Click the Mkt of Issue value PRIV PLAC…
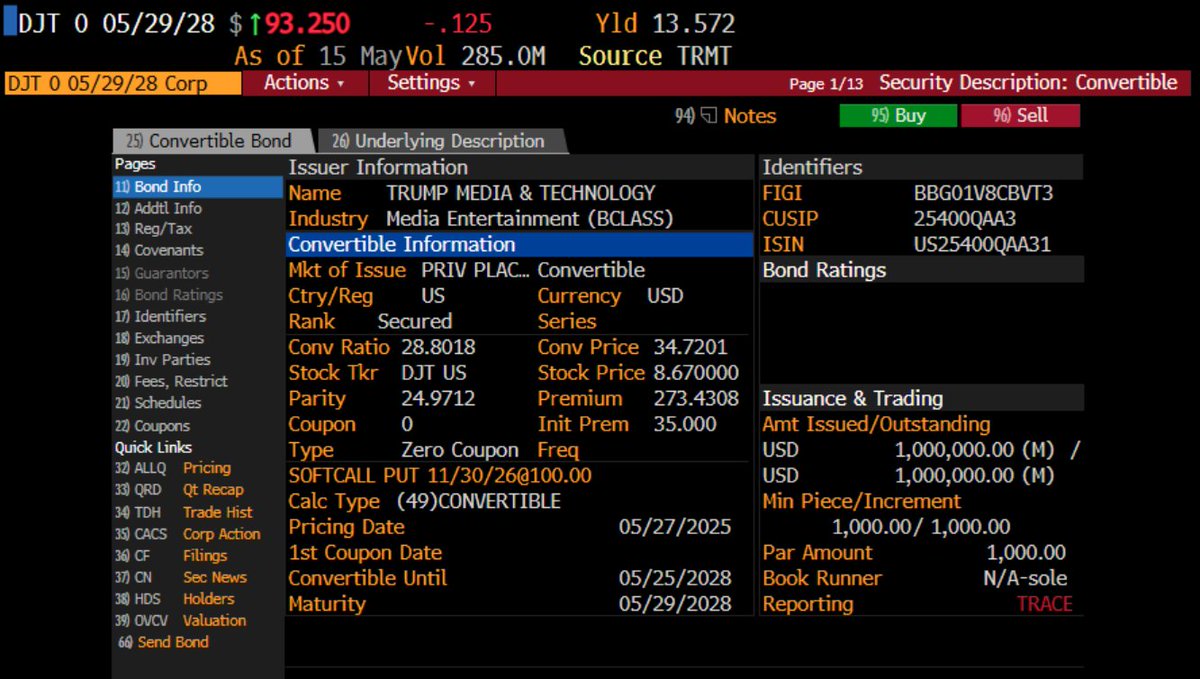 tap(476, 271)
